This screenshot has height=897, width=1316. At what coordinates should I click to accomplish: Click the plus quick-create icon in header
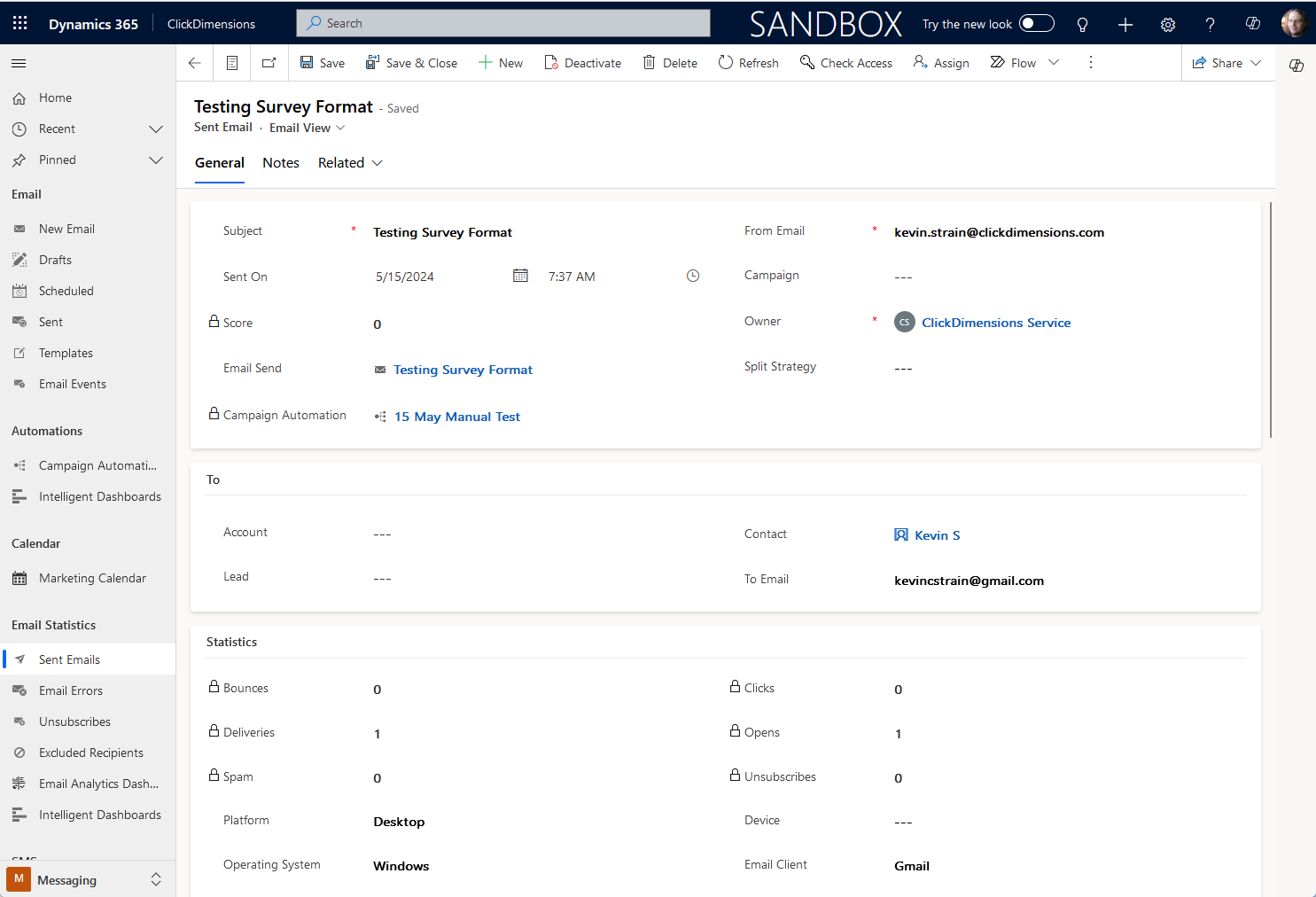(1125, 24)
